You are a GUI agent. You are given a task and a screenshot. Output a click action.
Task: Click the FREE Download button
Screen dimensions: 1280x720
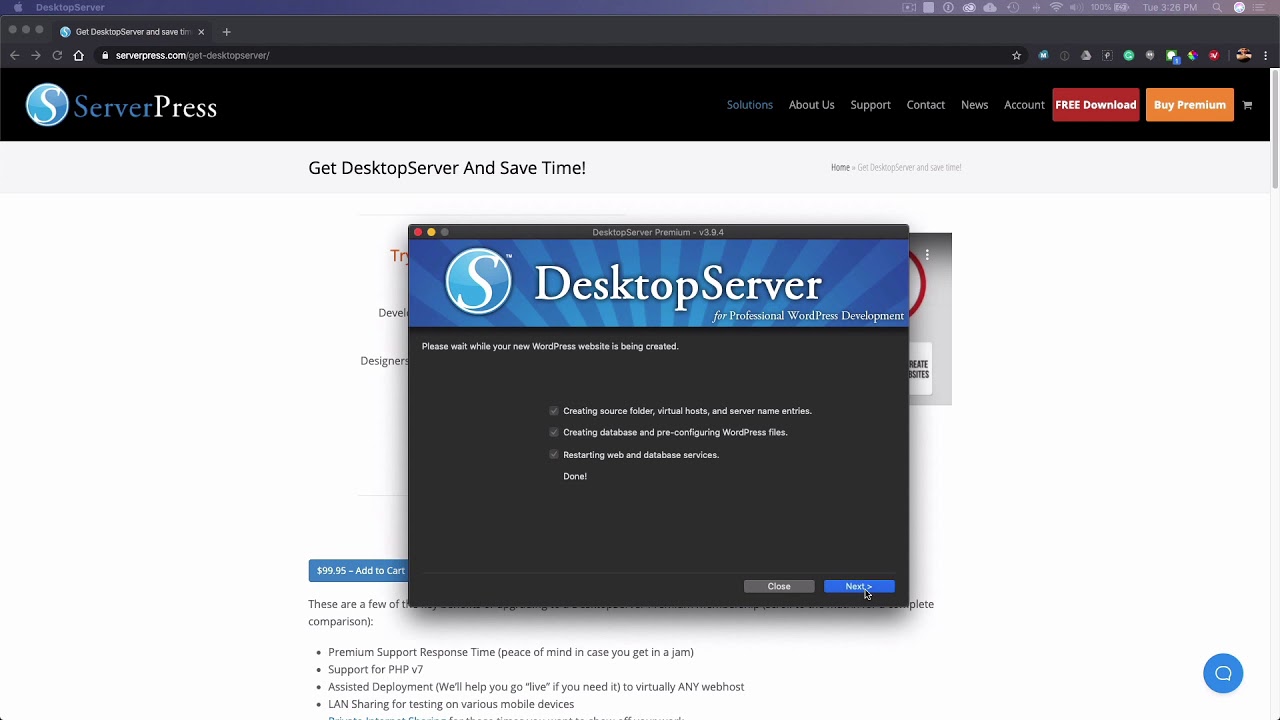point(1095,104)
